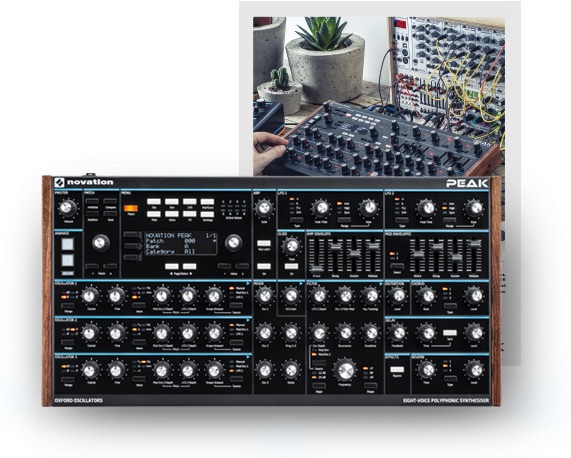Click the Audition patch button
Image resolution: width=571 pixels, height=458 pixels.
[92, 214]
